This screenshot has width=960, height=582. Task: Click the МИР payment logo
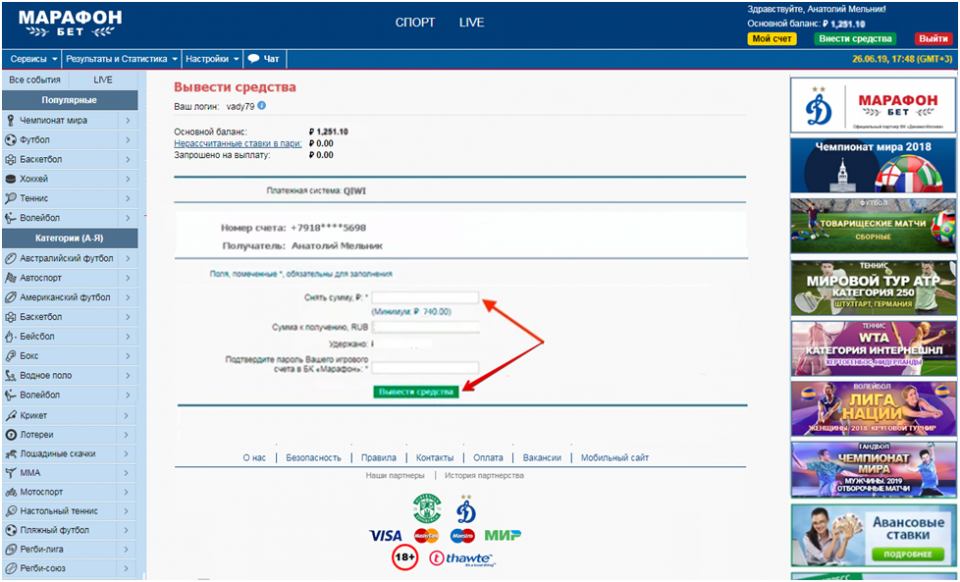pyautogui.click(x=503, y=535)
